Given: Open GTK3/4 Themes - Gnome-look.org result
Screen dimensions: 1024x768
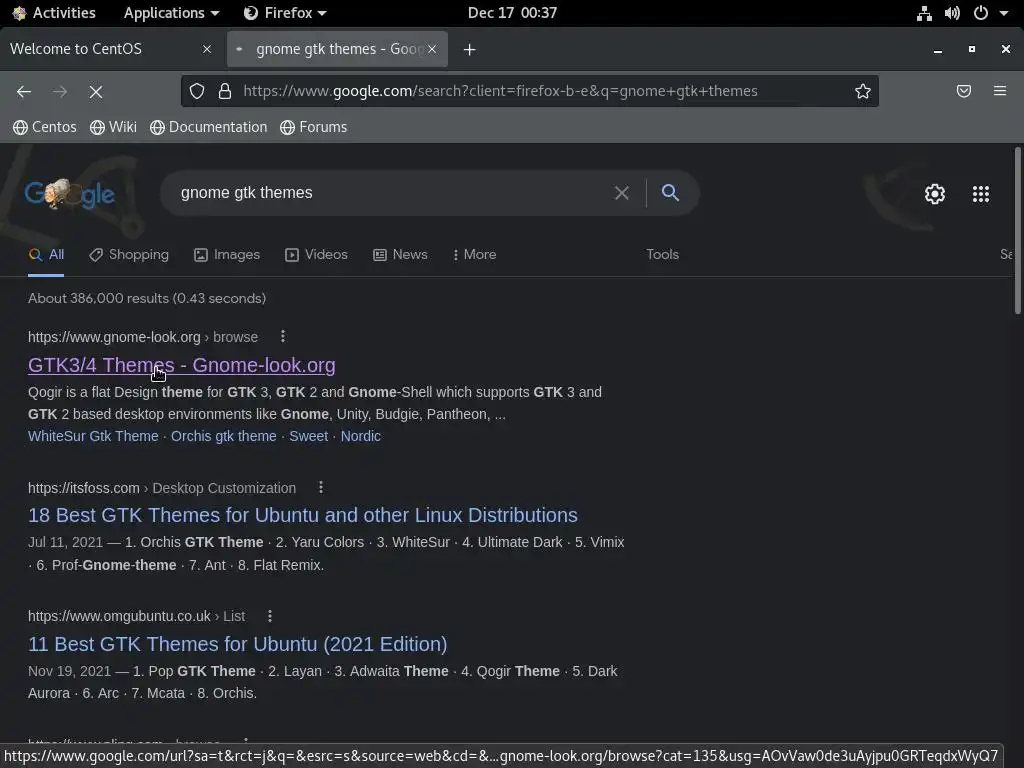Looking at the screenshot, I should pyautogui.click(x=182, y=365).
